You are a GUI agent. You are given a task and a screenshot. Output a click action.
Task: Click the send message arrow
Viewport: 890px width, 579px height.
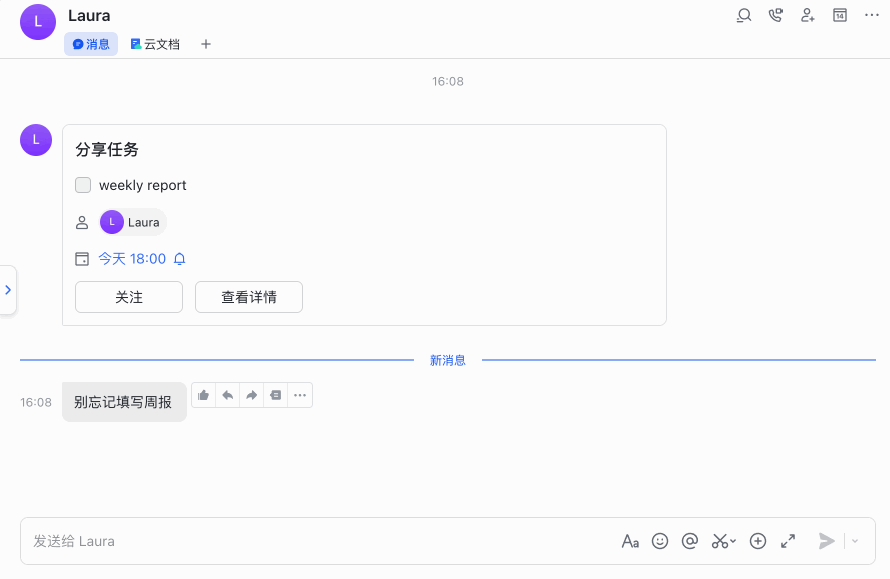(826, 541)
